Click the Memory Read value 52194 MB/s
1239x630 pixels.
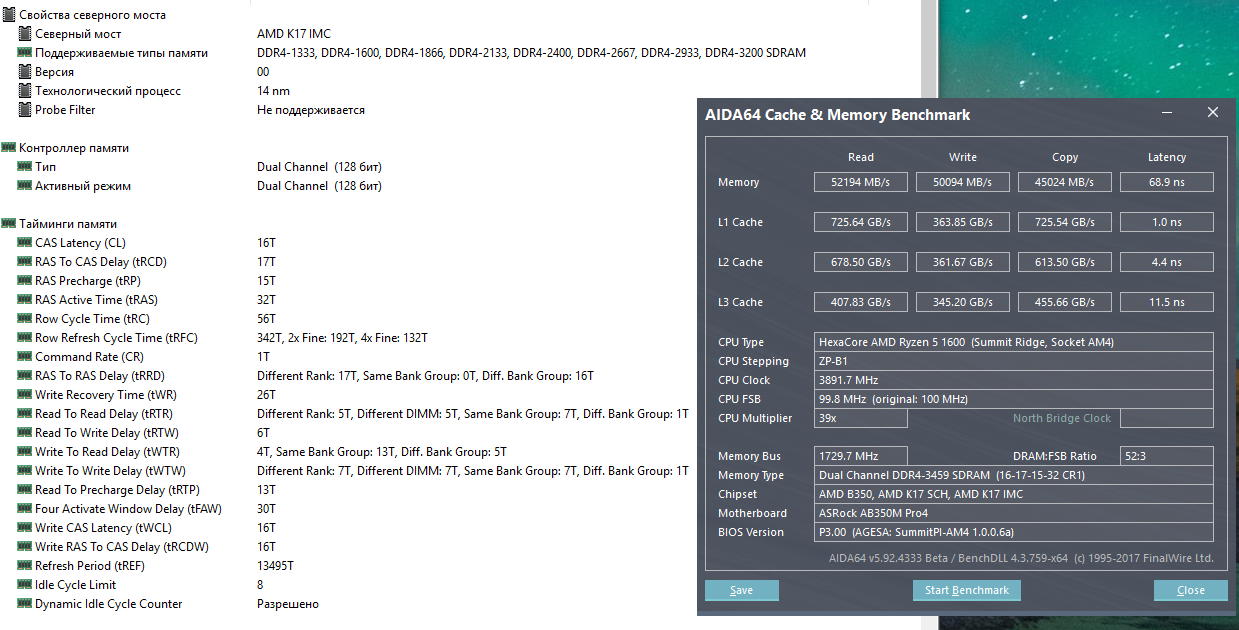tap(861, 182)
